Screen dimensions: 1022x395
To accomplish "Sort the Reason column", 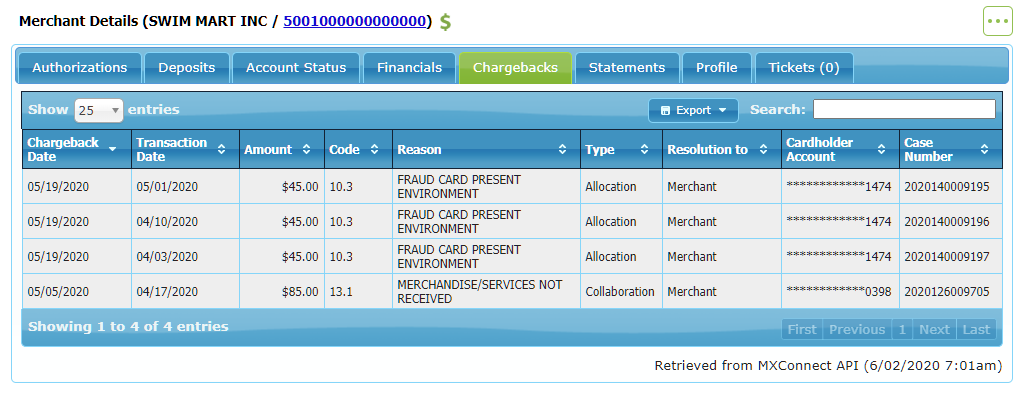I will click(562, 149).
